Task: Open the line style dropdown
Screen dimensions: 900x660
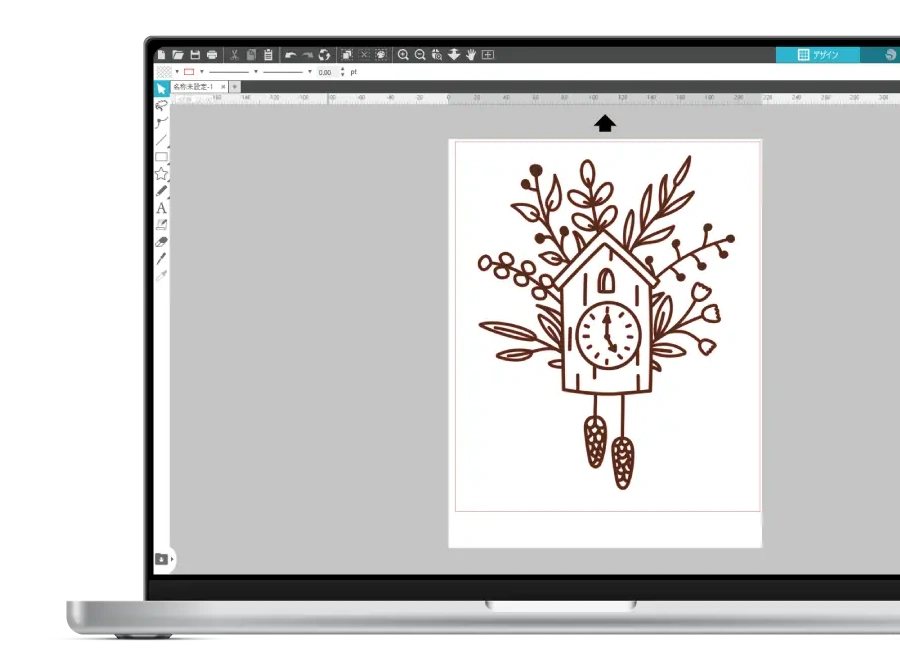Action: point(255,72)
